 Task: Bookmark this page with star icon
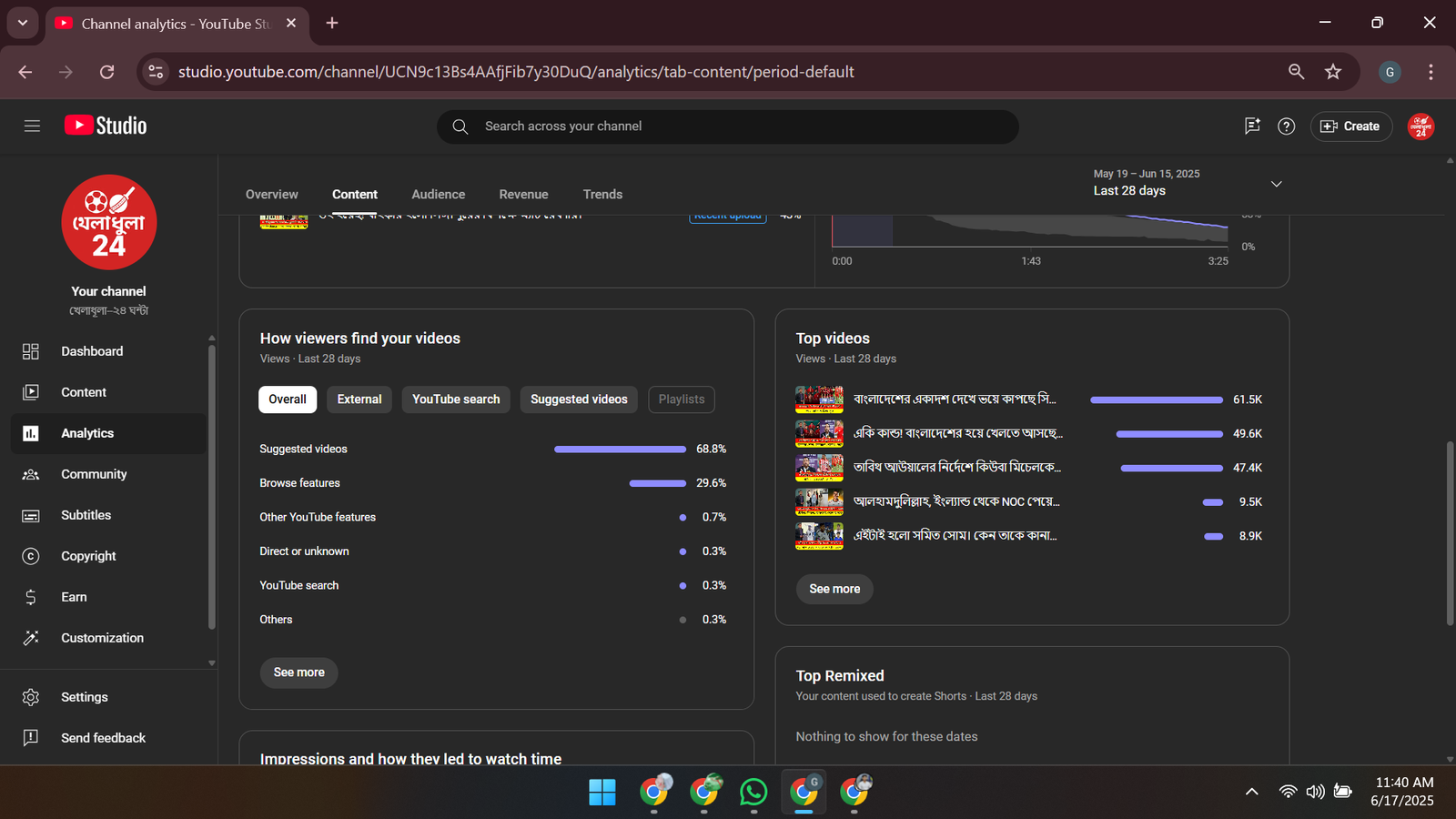click(1333, 72)
